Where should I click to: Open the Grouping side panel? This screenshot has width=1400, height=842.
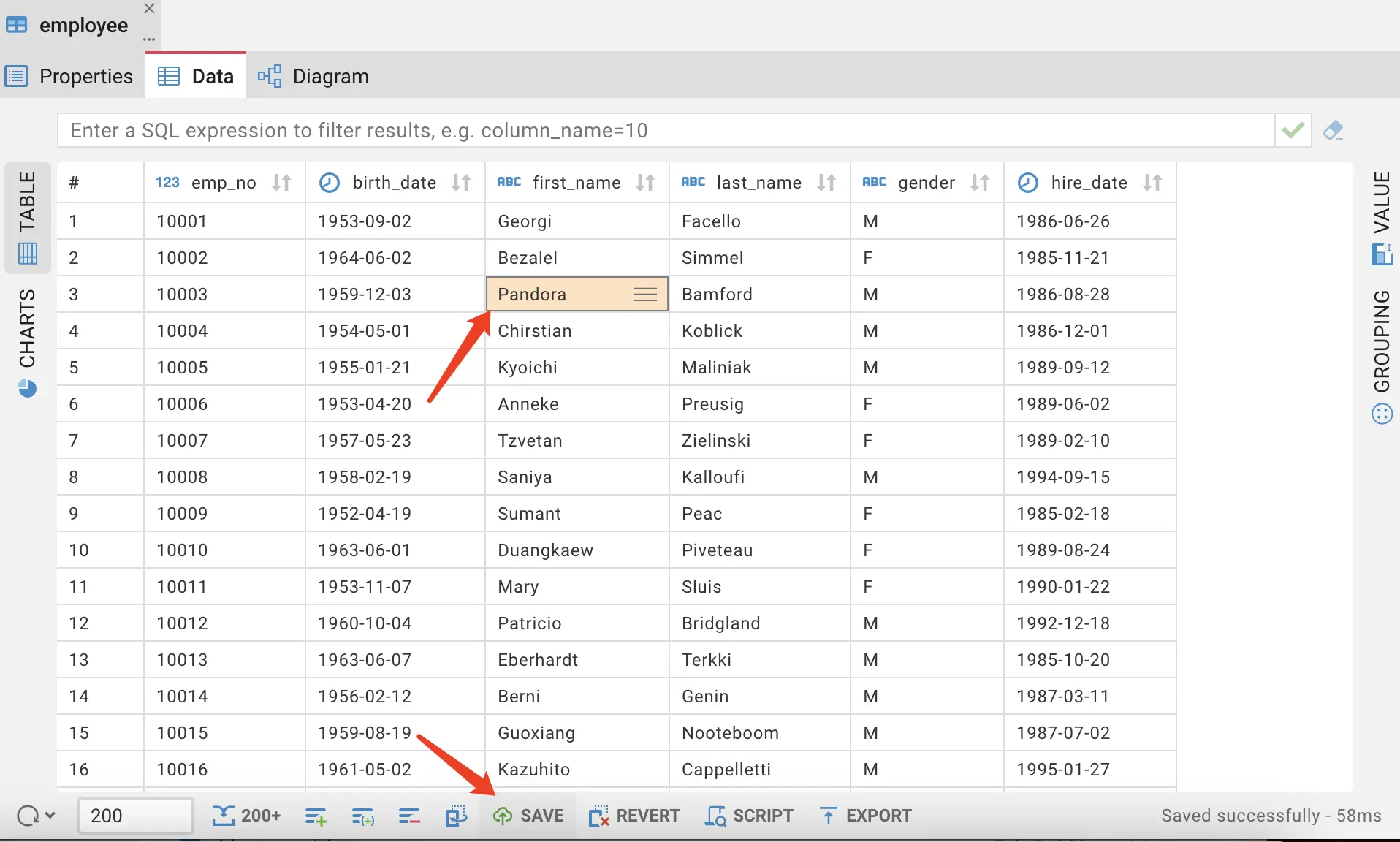pos(1381,356)
